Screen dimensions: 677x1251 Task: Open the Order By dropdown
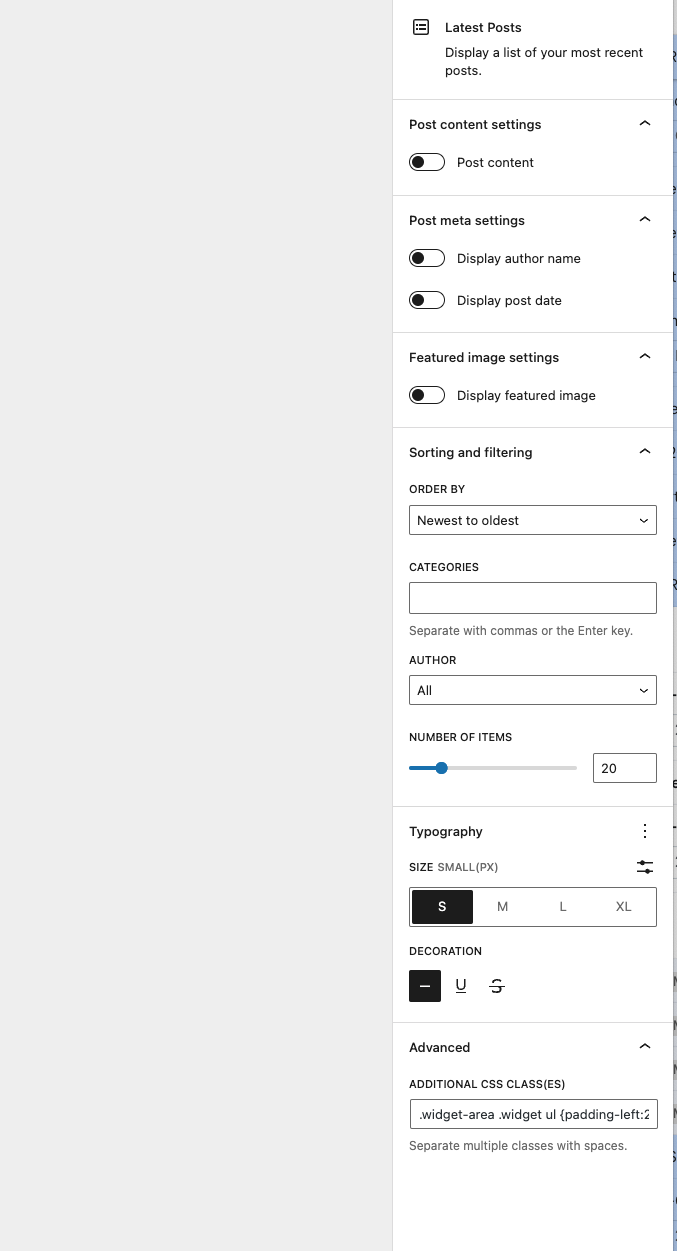pos(532,520)
